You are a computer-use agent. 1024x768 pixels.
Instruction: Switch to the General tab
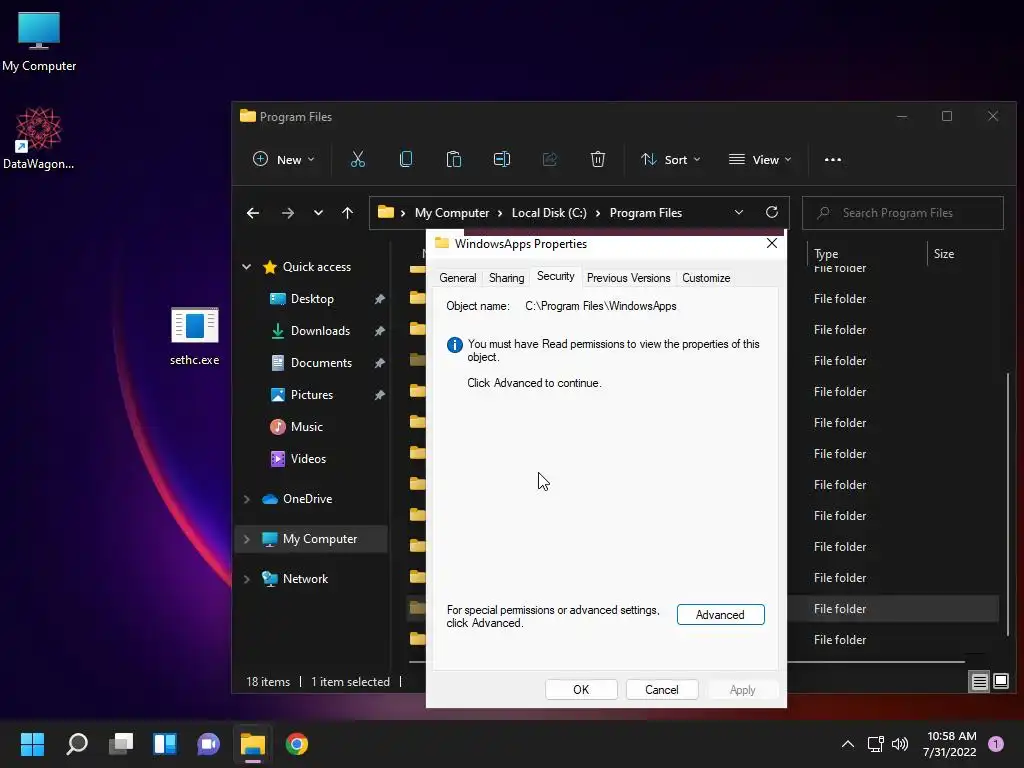point(458,278)
